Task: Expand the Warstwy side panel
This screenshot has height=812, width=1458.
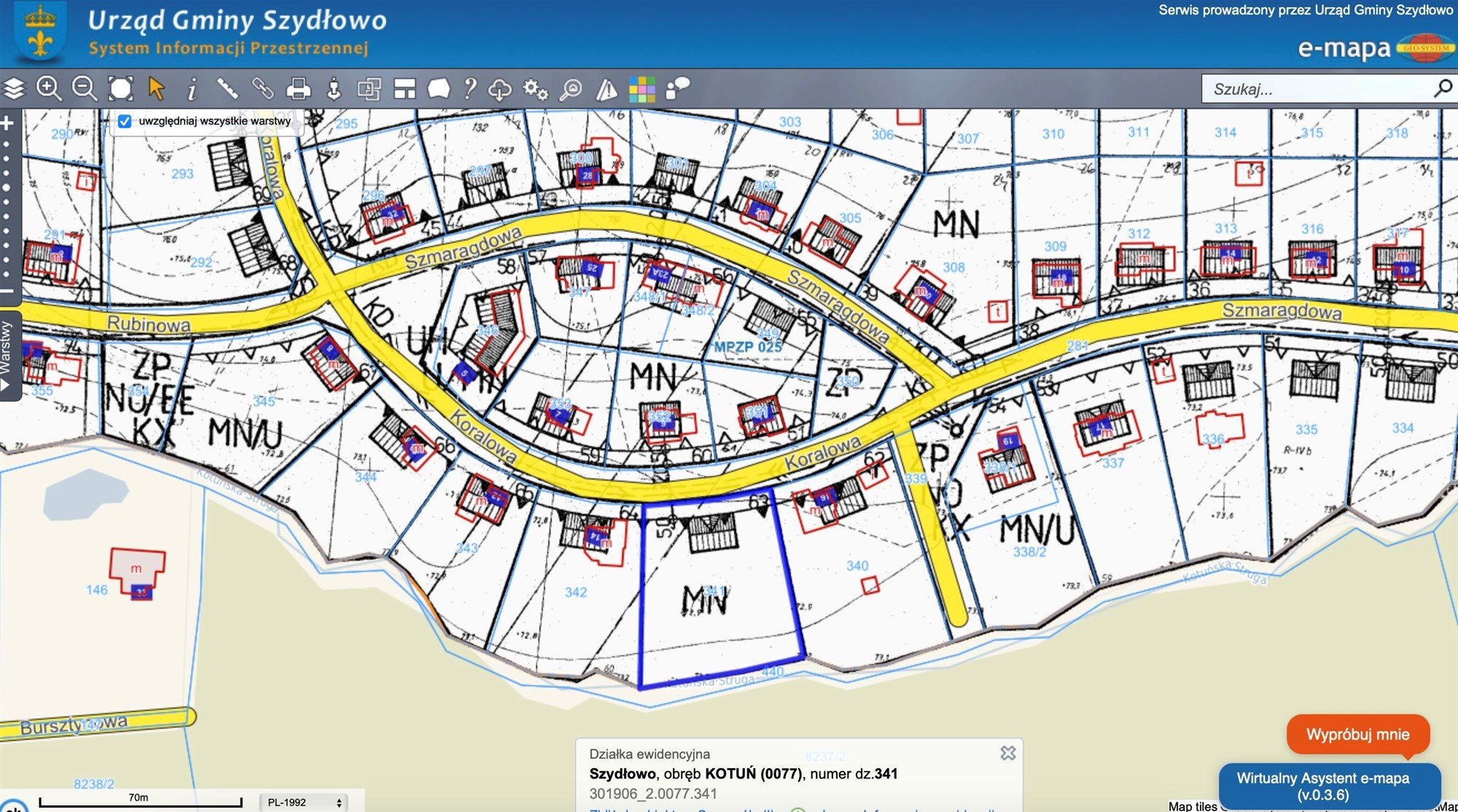Action: point(7,355)
